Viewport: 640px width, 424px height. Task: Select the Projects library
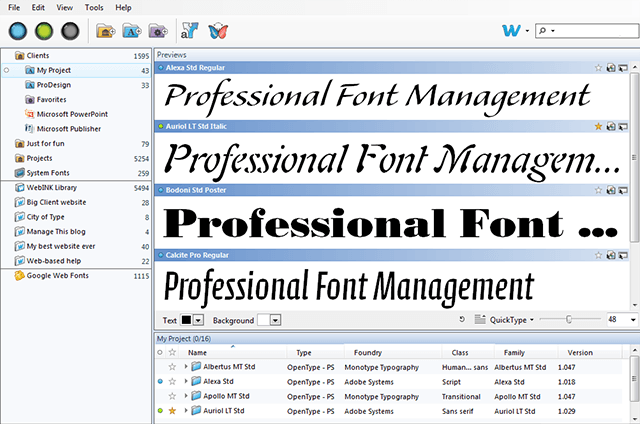coord(76,158)
